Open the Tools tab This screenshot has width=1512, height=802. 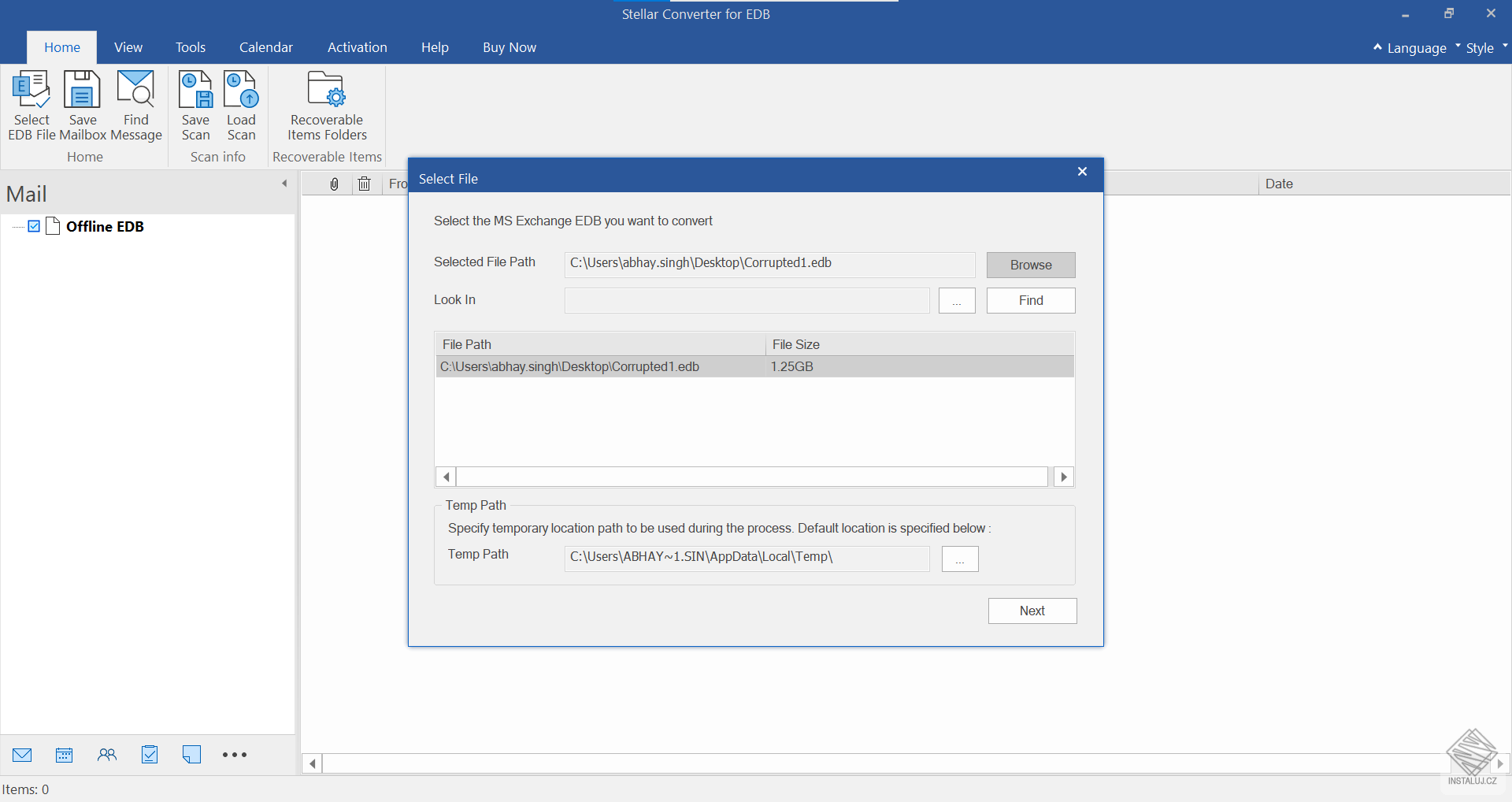(191, 47)
